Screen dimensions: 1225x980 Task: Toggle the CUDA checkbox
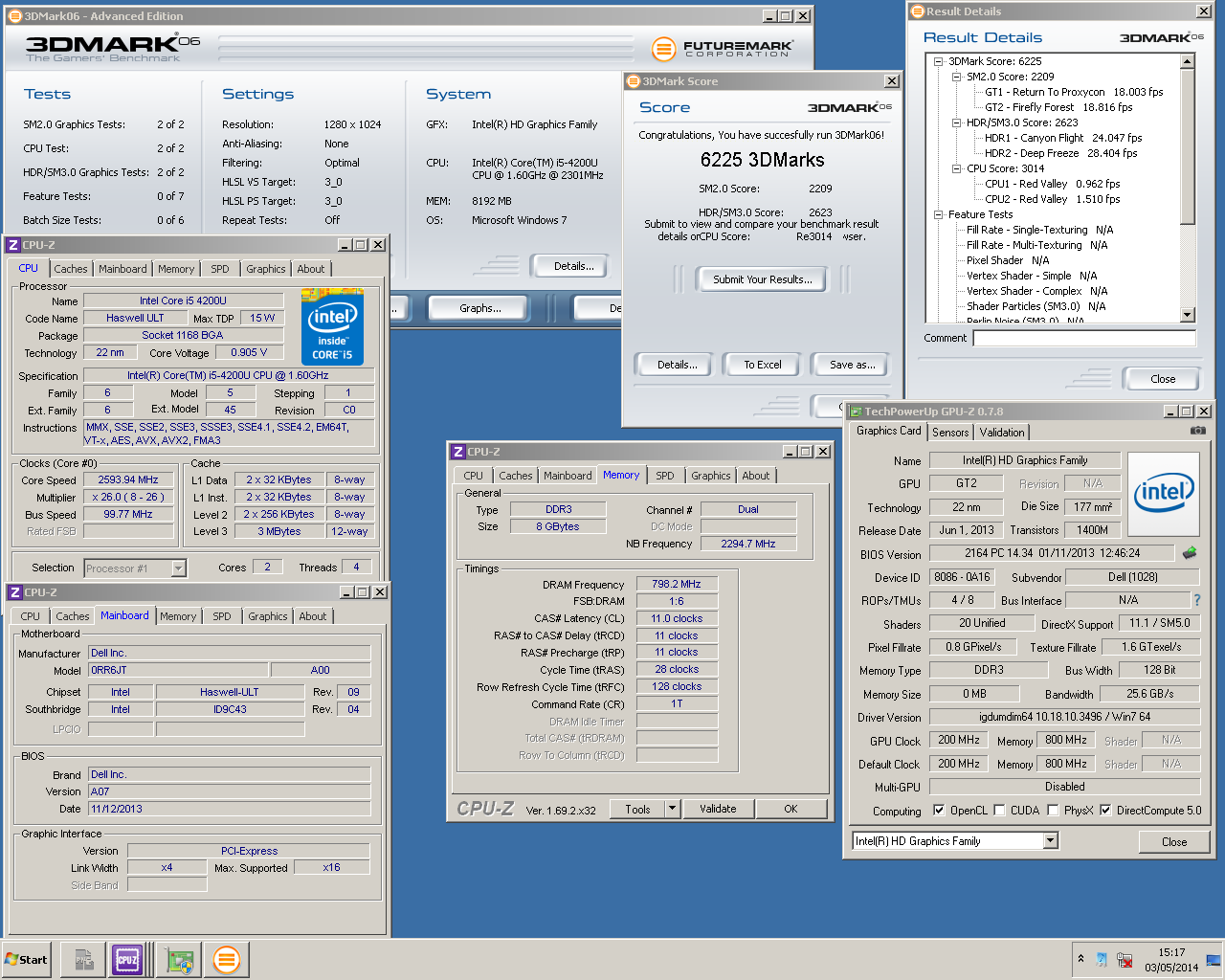click(x=999, y=811)
